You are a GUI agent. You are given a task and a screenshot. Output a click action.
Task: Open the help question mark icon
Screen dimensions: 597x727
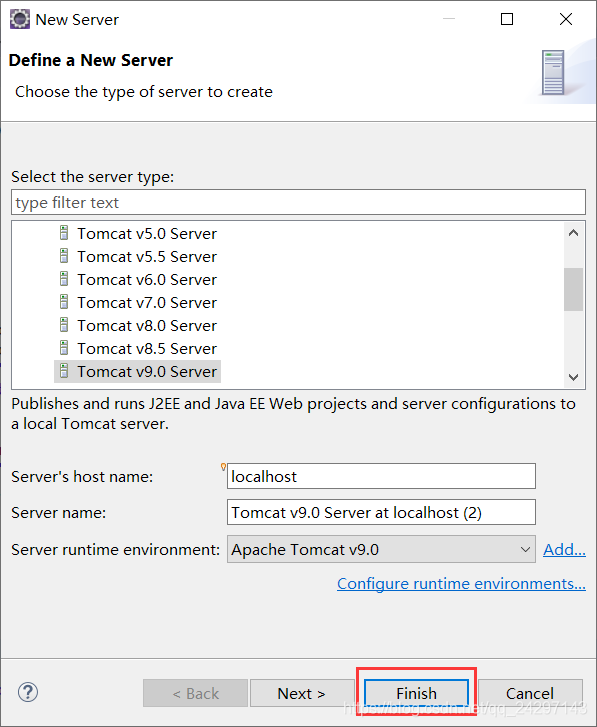click(x=28, y=692)
